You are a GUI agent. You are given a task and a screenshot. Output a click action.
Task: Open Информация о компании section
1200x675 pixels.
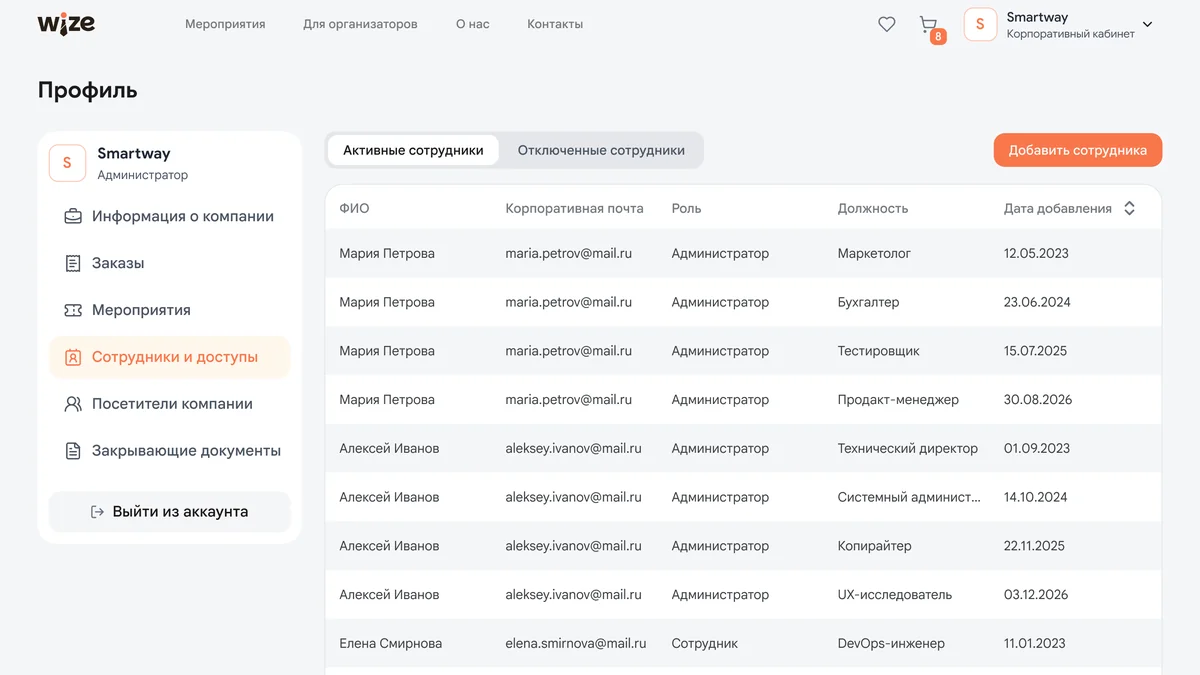pos(170,216)
